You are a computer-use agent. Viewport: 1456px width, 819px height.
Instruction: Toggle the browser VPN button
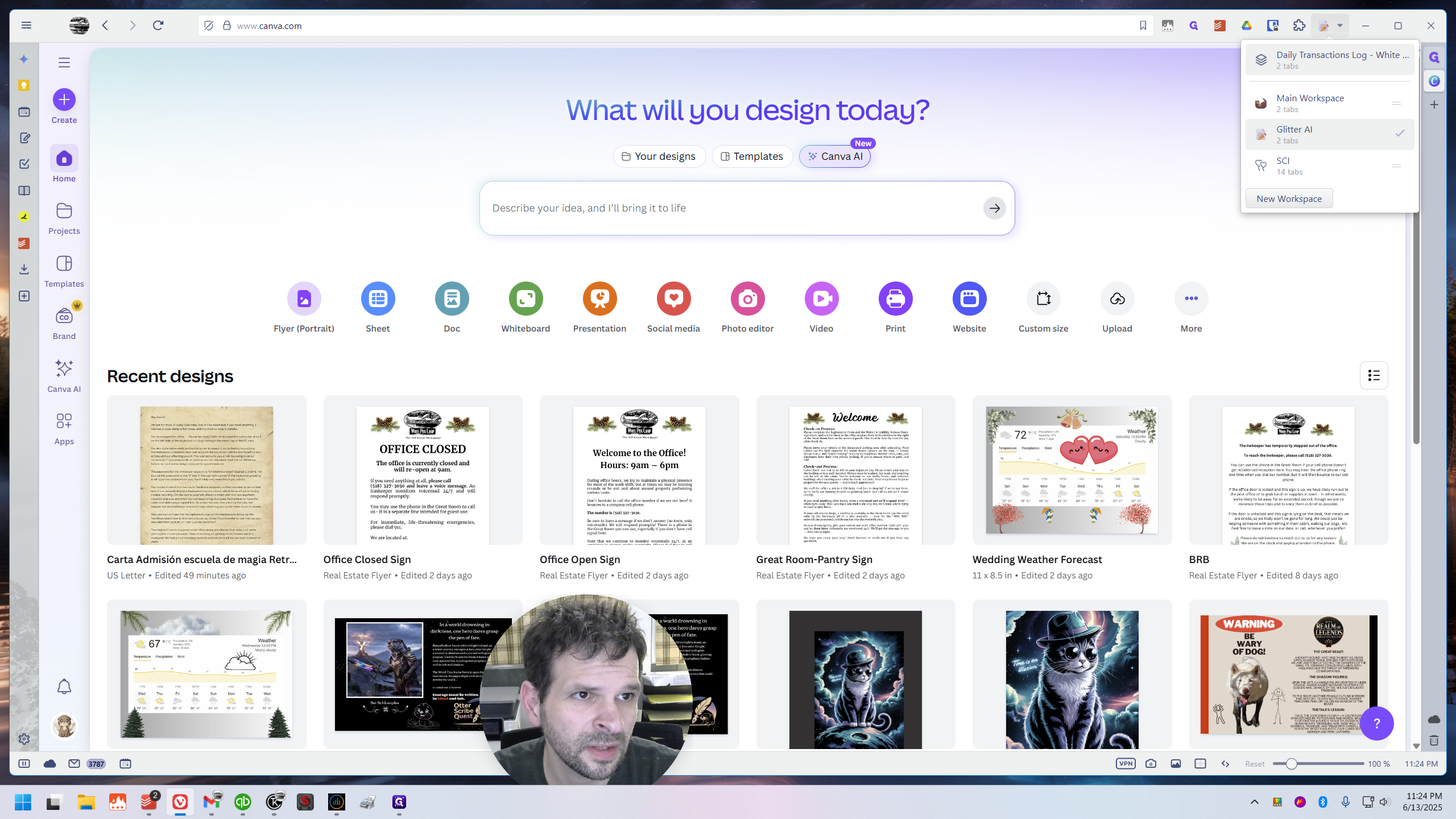point(1126,764)
